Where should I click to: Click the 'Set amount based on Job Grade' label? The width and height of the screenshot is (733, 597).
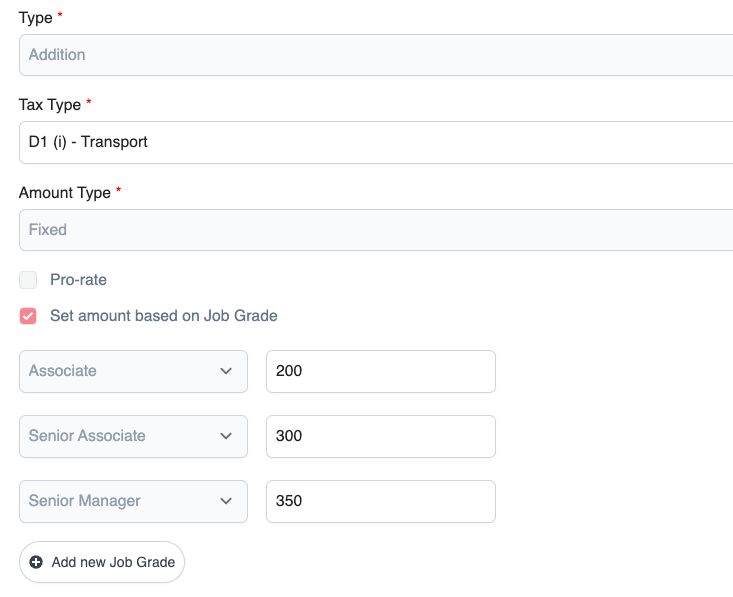[x=163, y=316]
